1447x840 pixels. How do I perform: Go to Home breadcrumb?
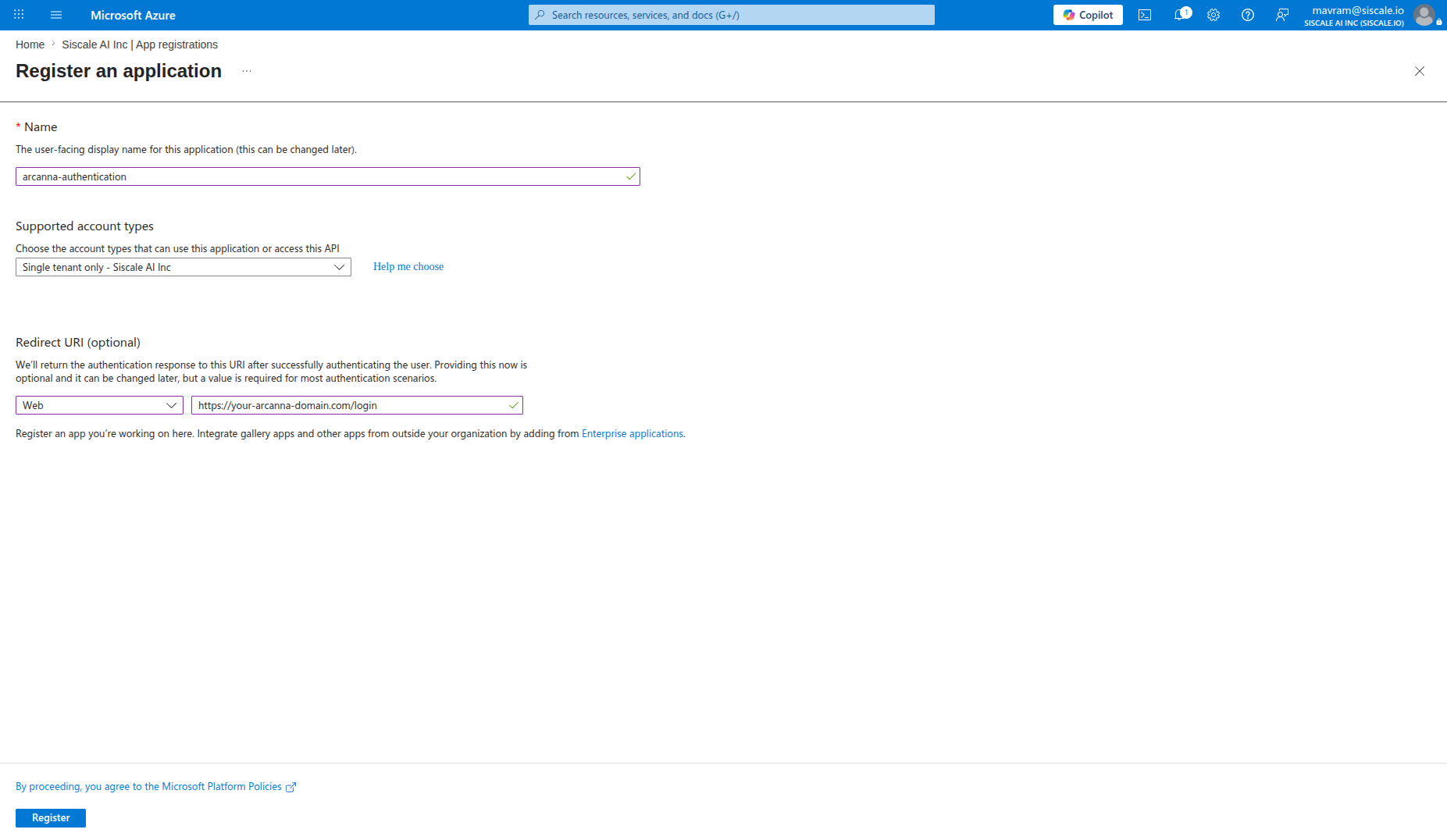[30, 44]
